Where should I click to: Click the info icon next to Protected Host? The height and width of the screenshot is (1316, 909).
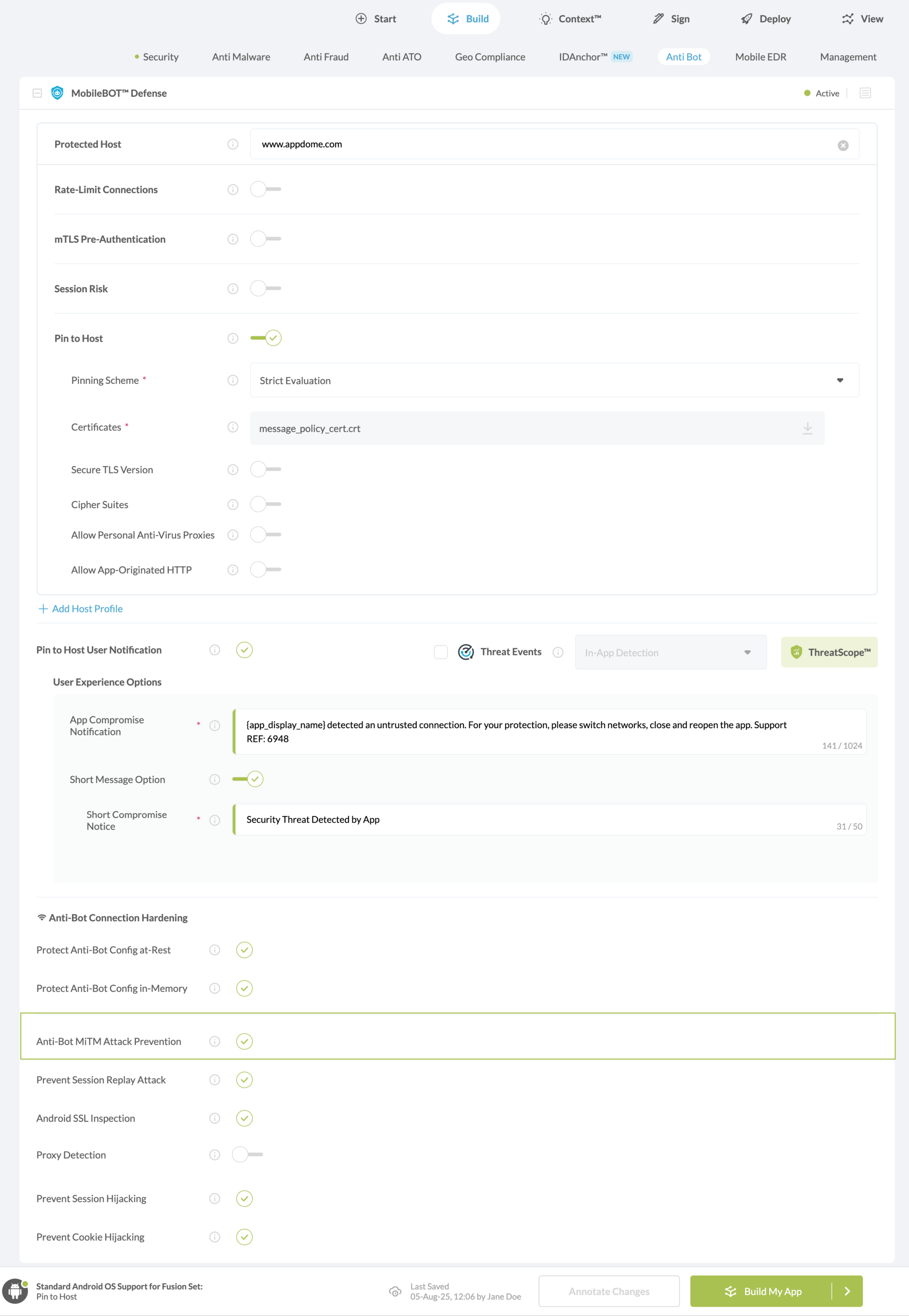coord(233,144)
